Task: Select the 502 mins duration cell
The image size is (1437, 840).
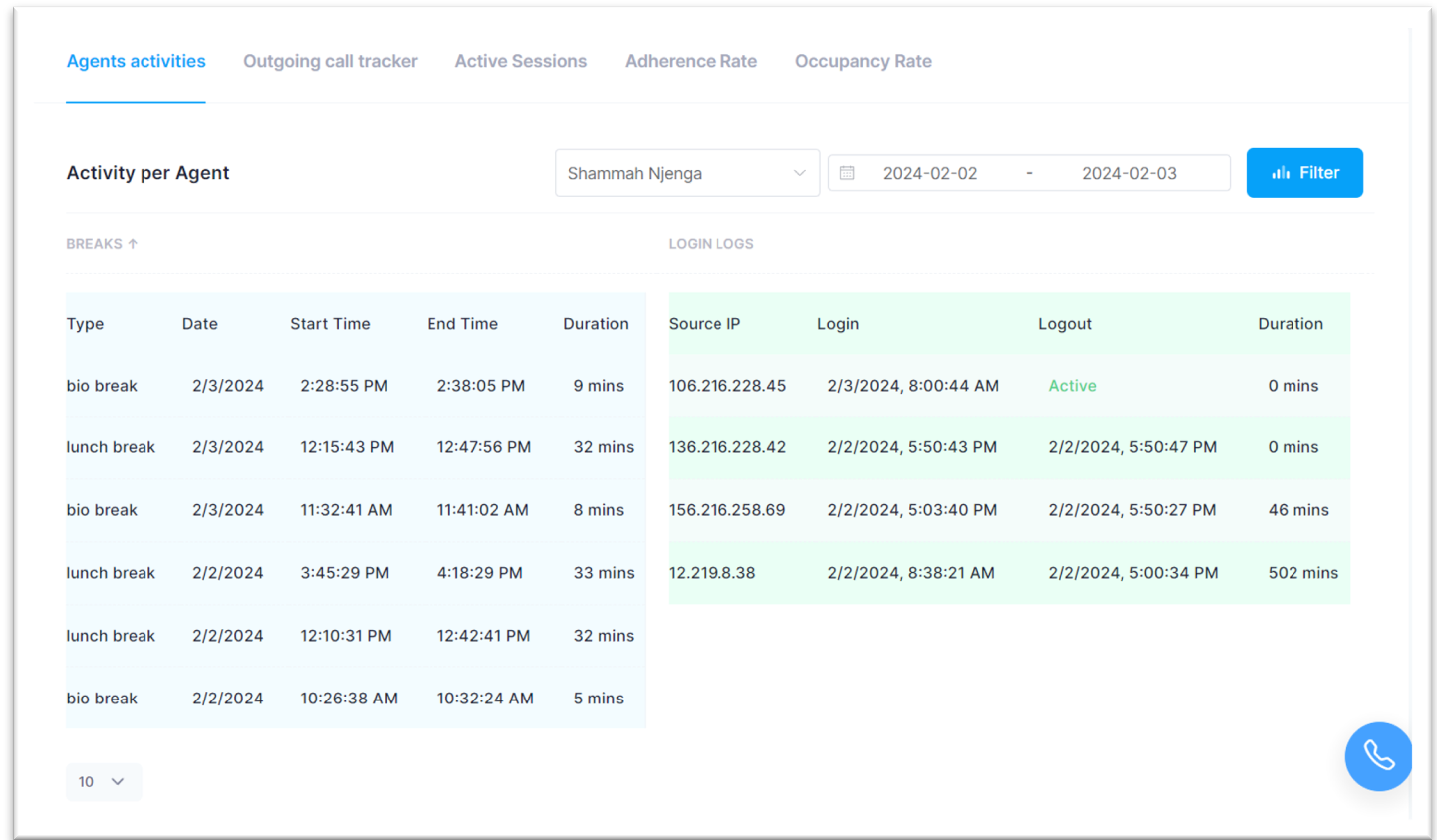Action: pyautogui.click(x=1303, y=573)
